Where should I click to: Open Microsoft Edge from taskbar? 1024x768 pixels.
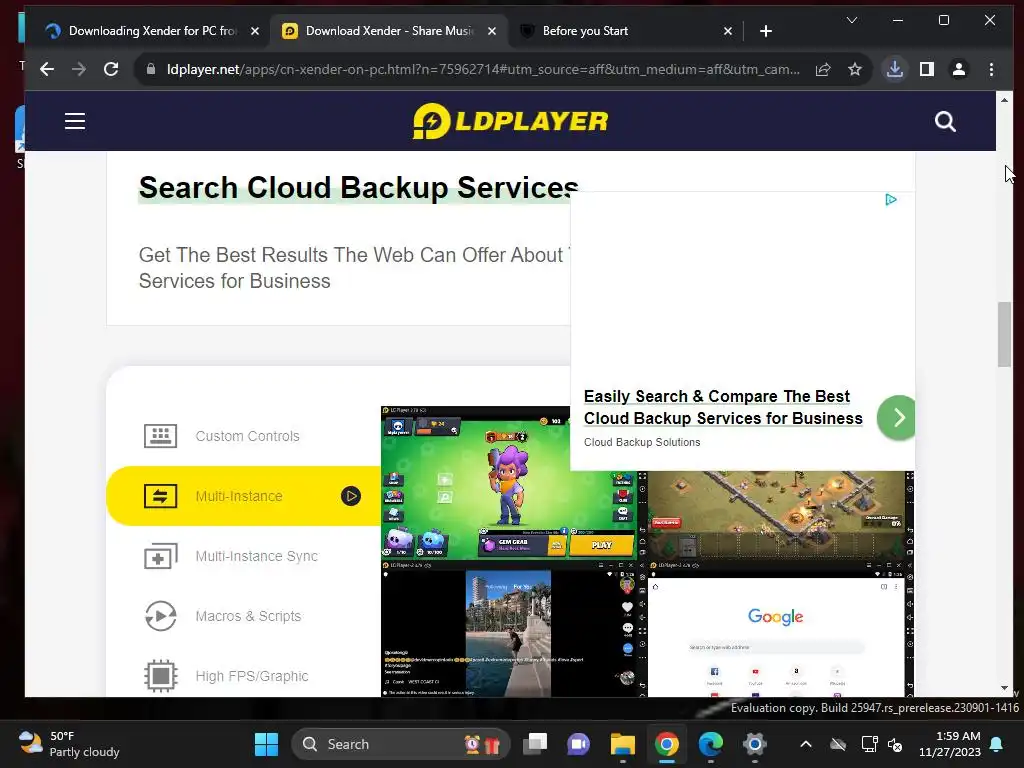711,744
